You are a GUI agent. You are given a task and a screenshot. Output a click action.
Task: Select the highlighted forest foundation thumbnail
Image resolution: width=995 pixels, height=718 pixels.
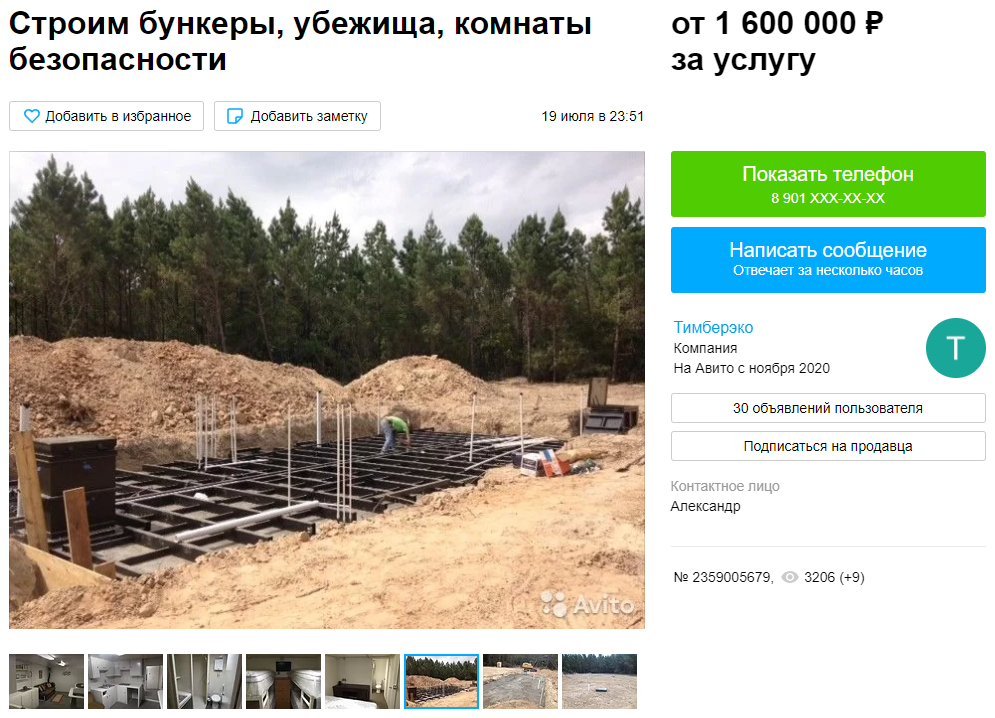(x=441, y=681)
